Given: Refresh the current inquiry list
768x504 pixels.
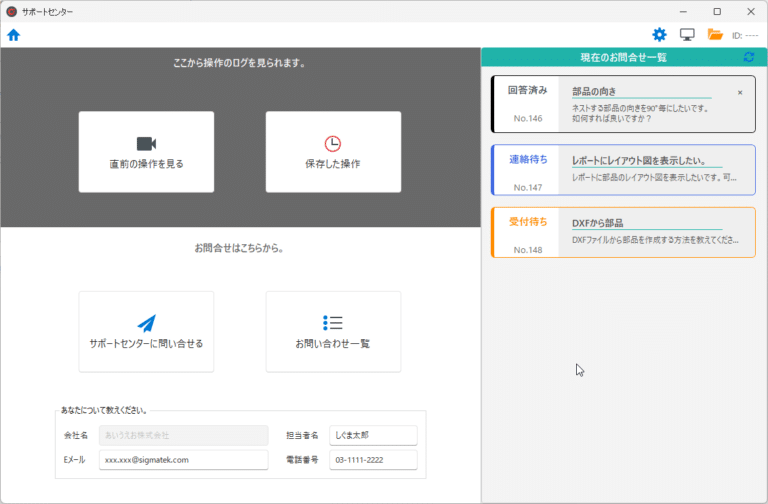Looking at the screenshot, I should 749,57.
